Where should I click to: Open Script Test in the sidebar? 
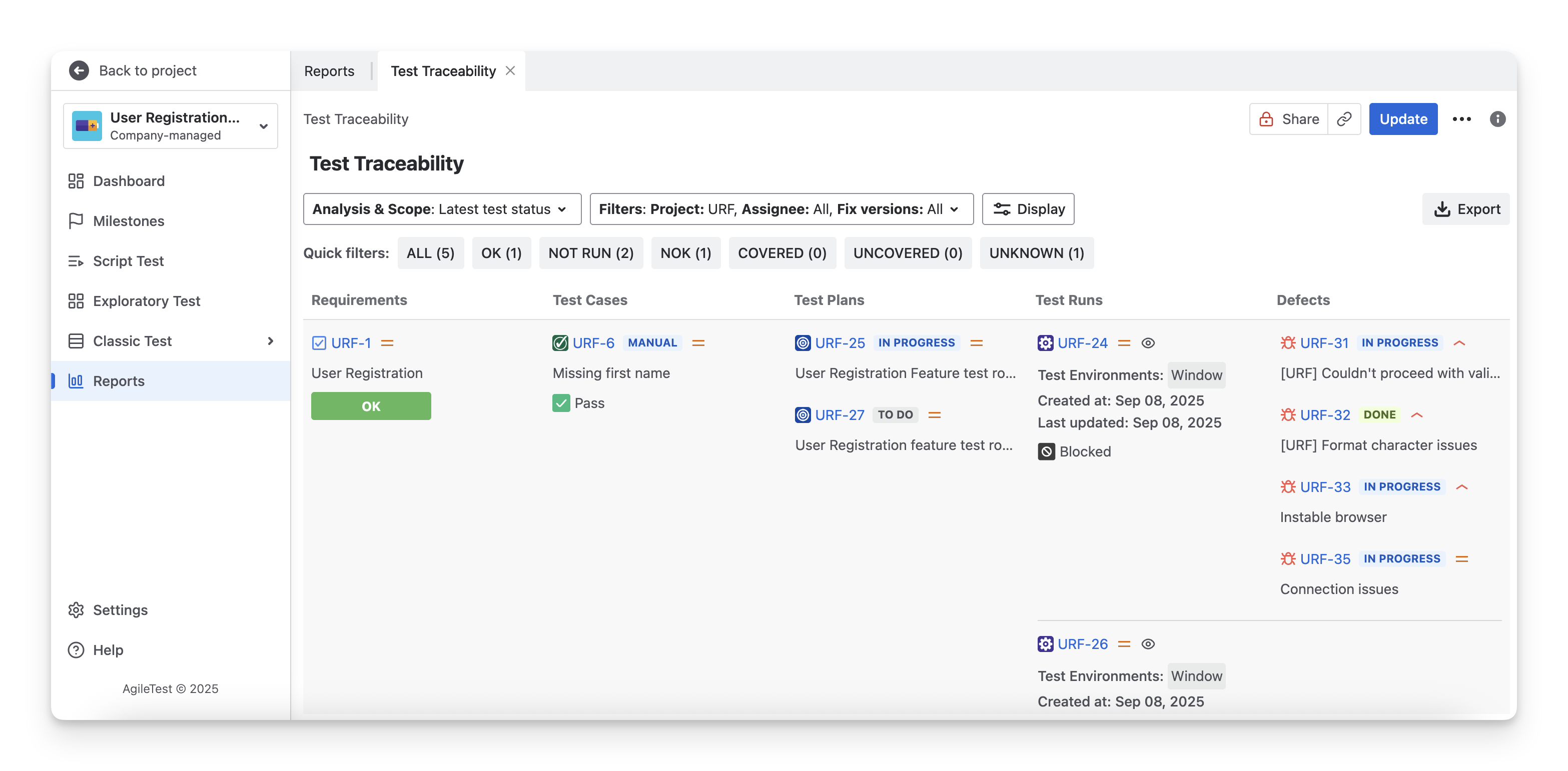point(128,261)
